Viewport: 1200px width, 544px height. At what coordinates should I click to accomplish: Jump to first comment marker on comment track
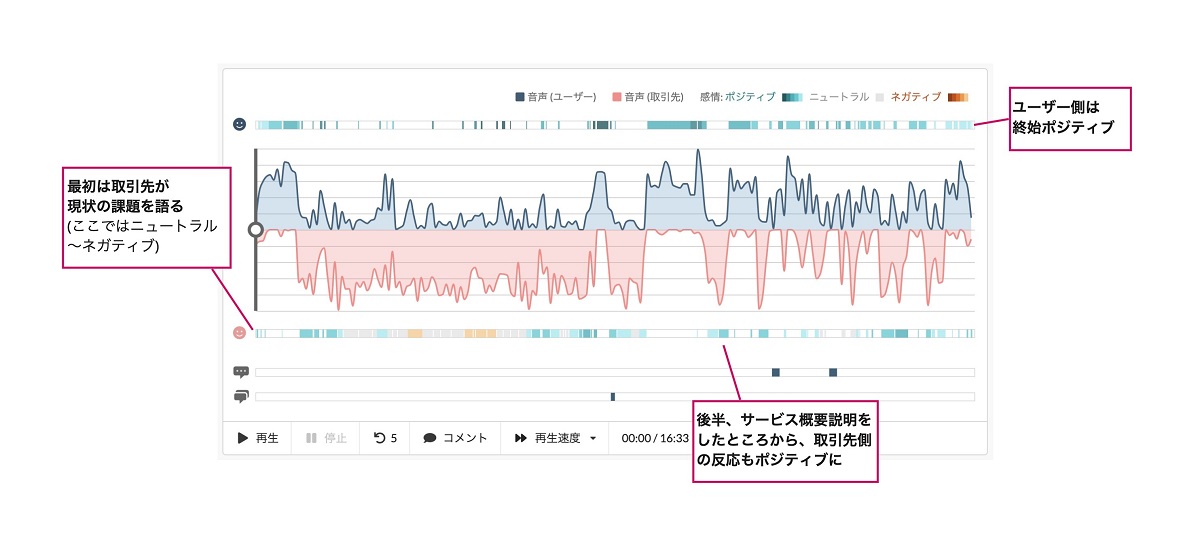(775, 372)
